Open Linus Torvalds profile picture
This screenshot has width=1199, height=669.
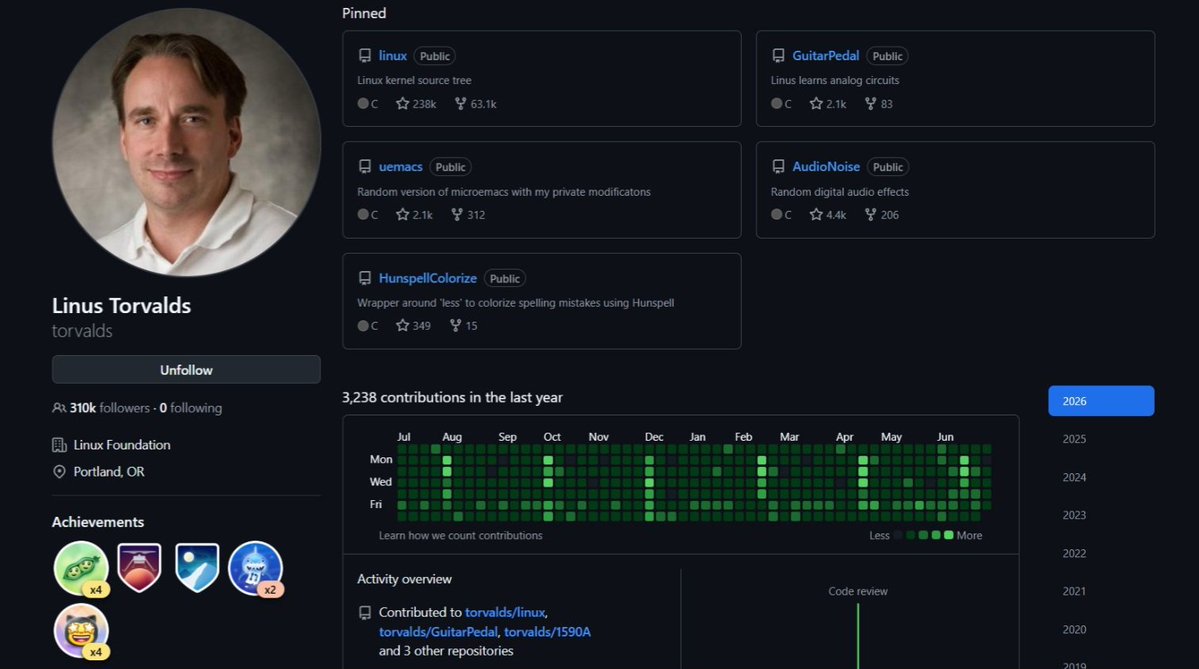[186, 141]
